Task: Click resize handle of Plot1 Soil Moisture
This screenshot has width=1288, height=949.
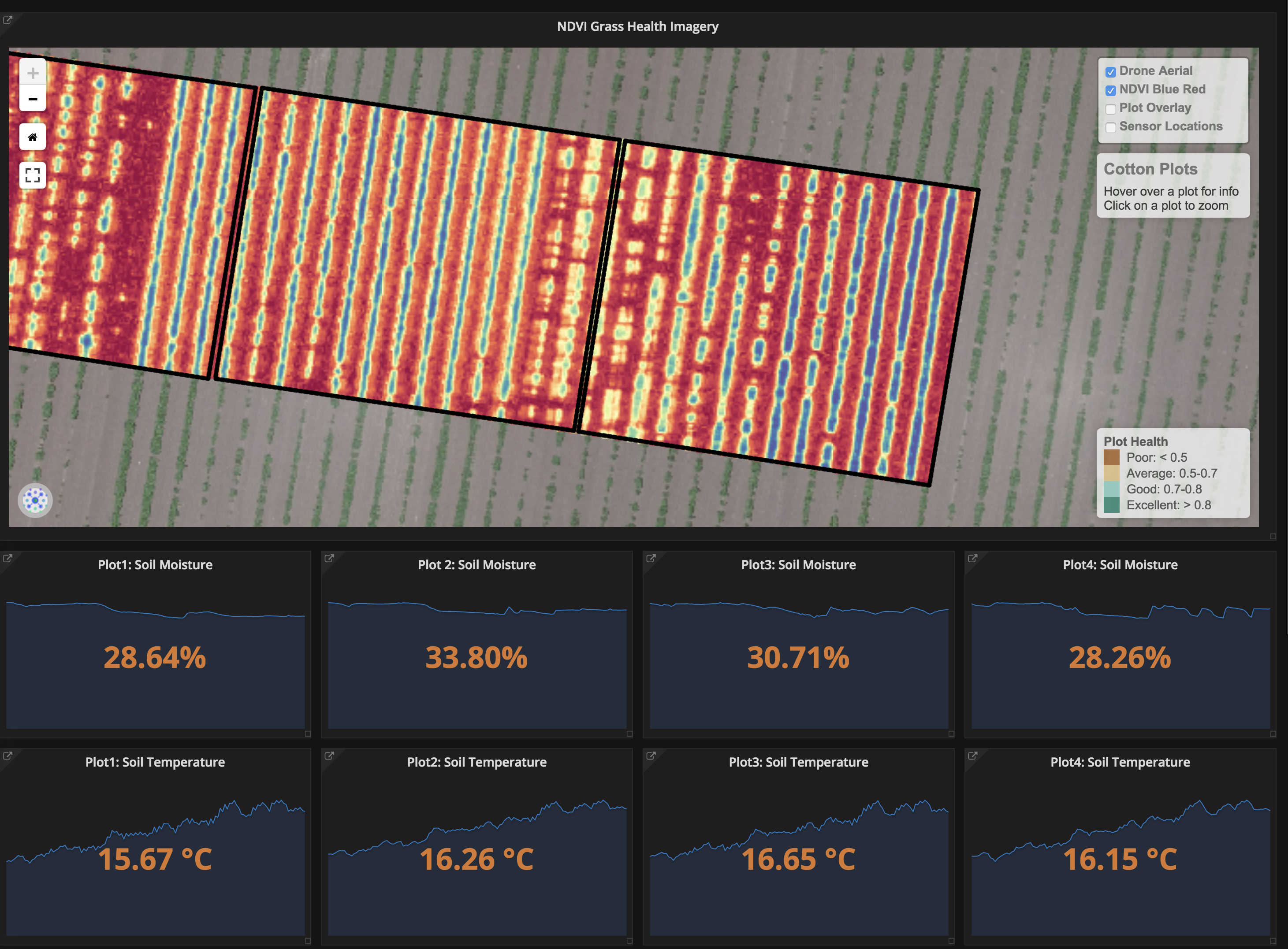Action: [308, 734]
